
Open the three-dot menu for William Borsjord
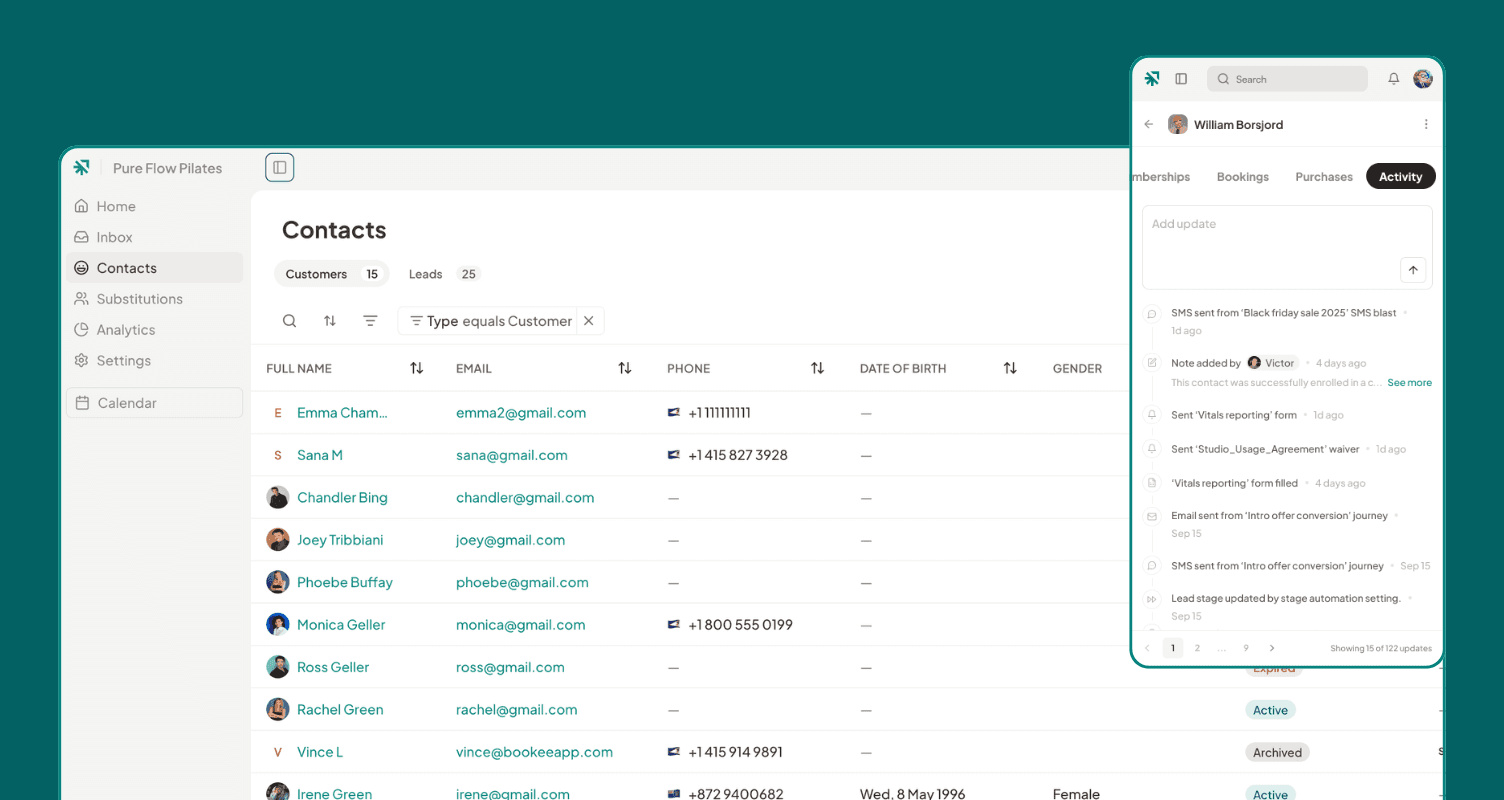pos(1426,125)
